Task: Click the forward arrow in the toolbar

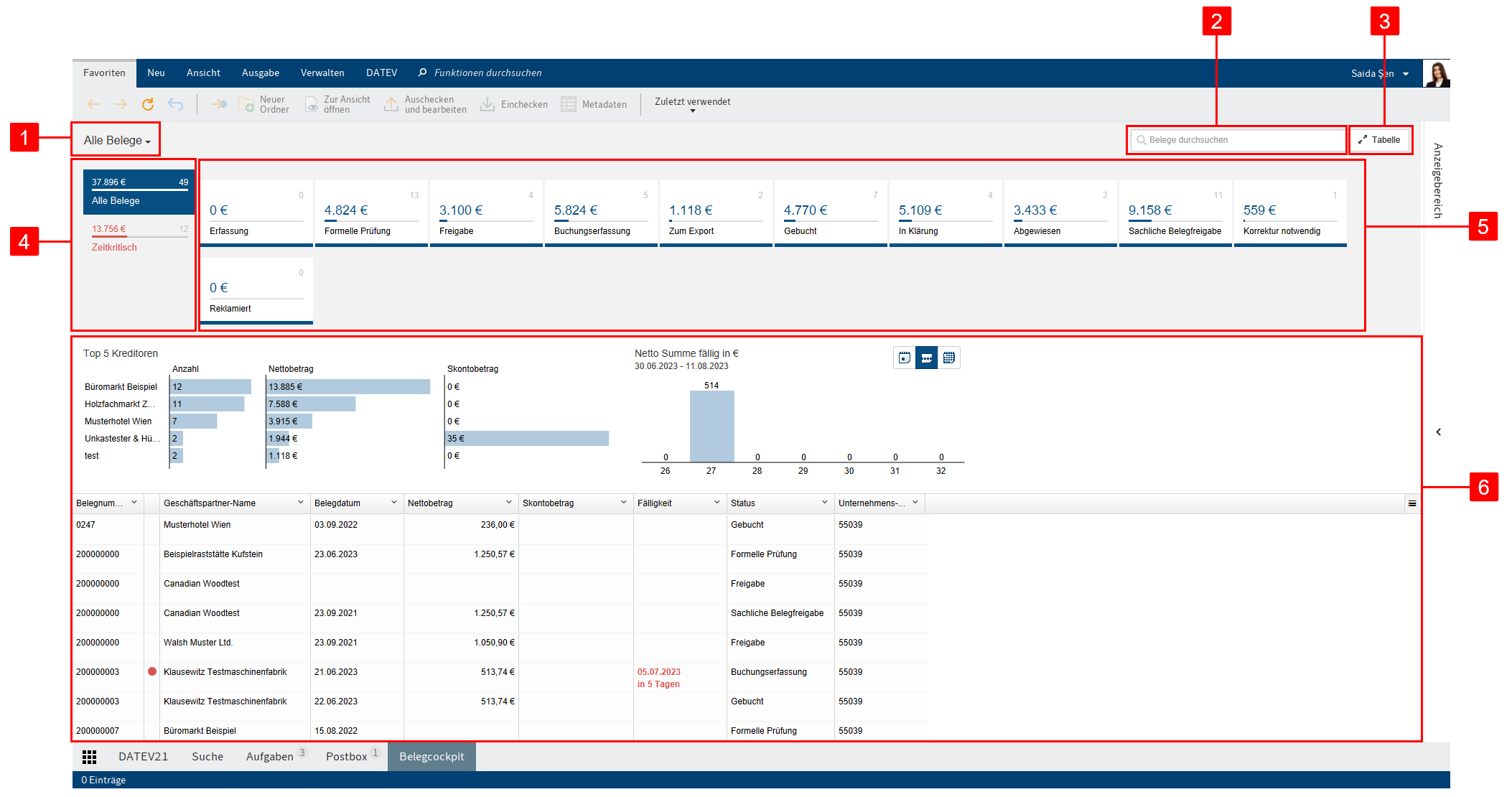Action: [121, 105]
